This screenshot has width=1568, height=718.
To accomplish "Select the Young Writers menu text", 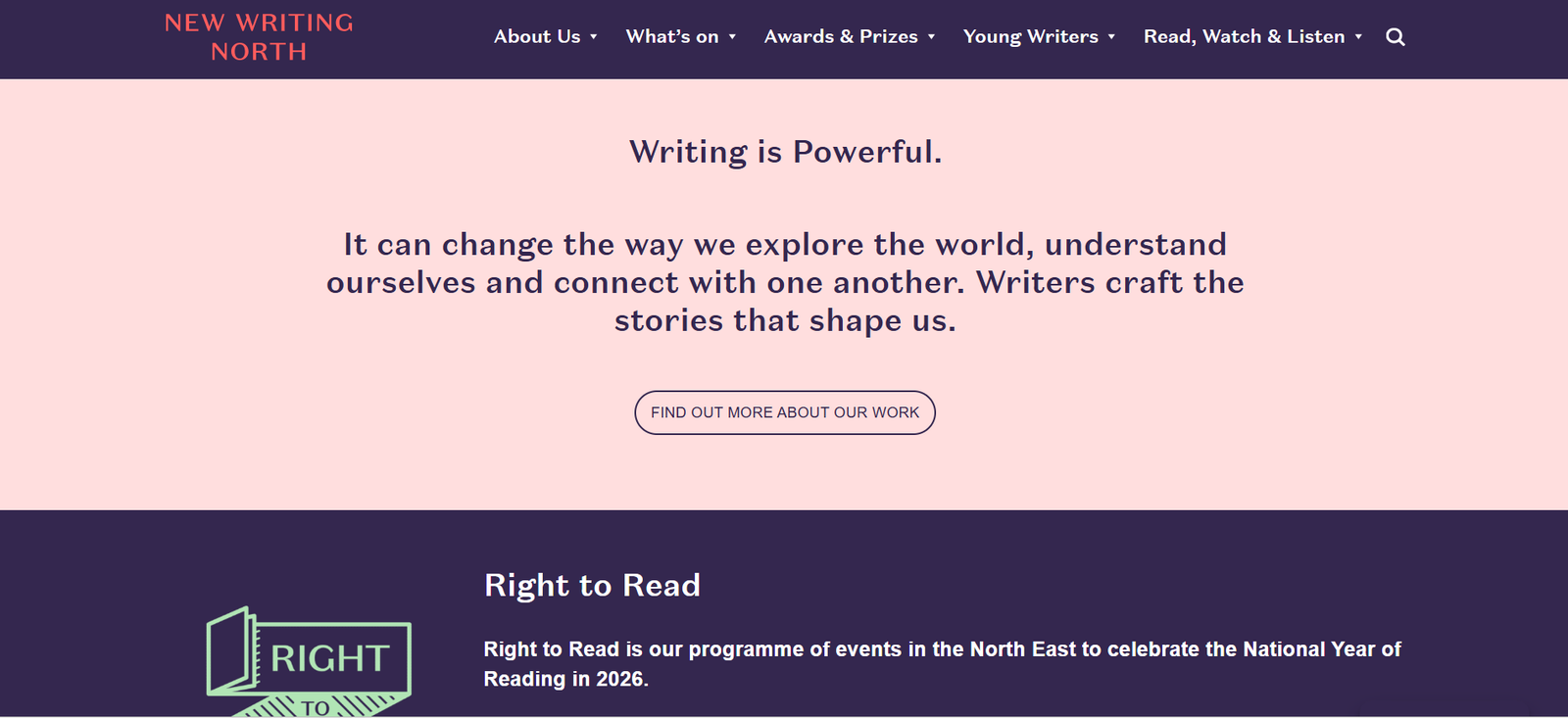I will (x=1030, y=37).
